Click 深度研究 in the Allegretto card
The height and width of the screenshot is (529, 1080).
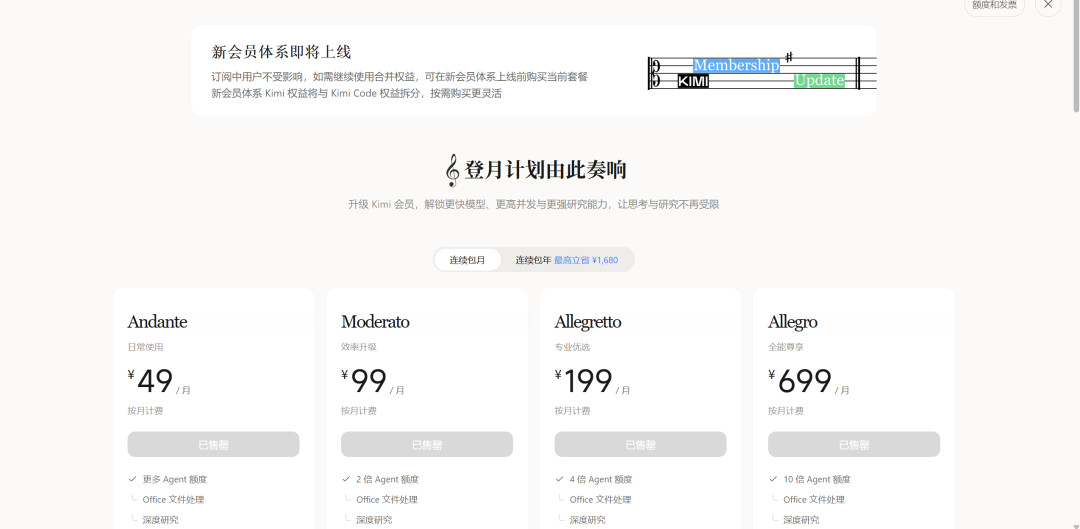click(588, 520)
